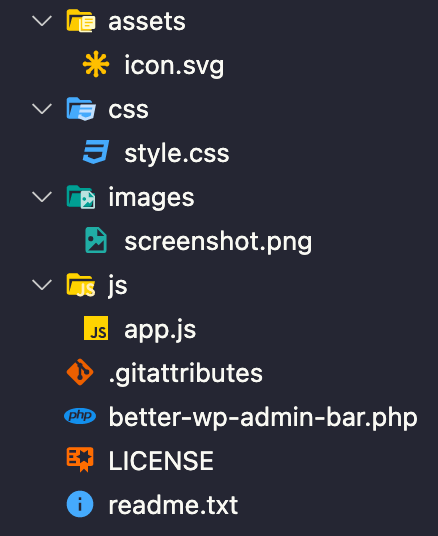Open the app.js file
Viewport: 438px width, 536px height.
(x=160, y=330)
